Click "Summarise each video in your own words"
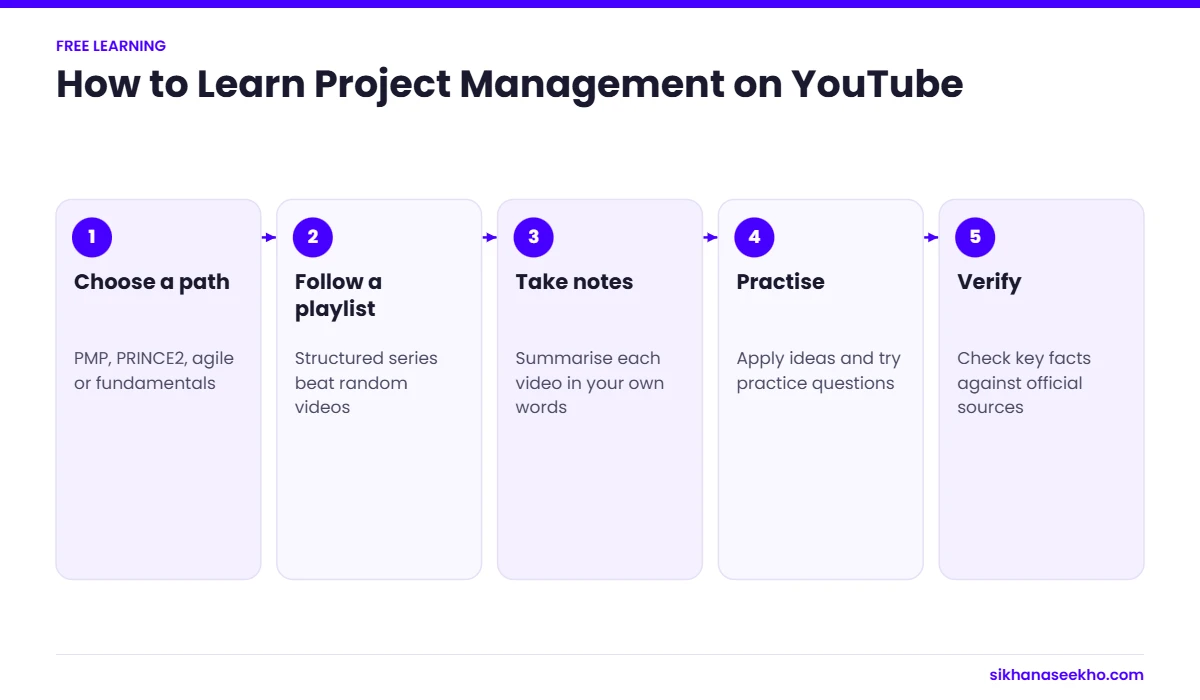The height and width of the screenshot is (700, 1200). tap(590, 382)
